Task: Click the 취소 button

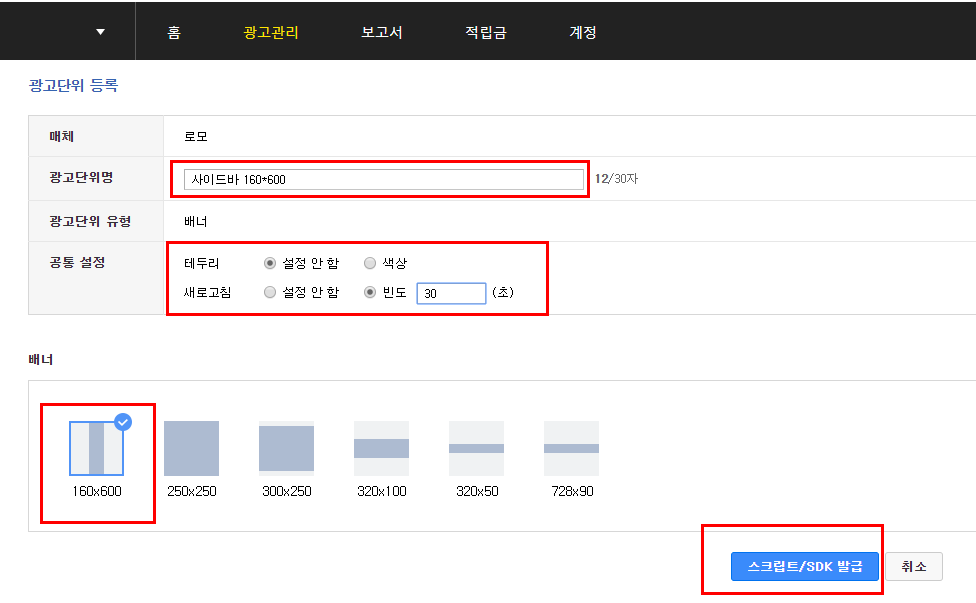Action: 914,566
